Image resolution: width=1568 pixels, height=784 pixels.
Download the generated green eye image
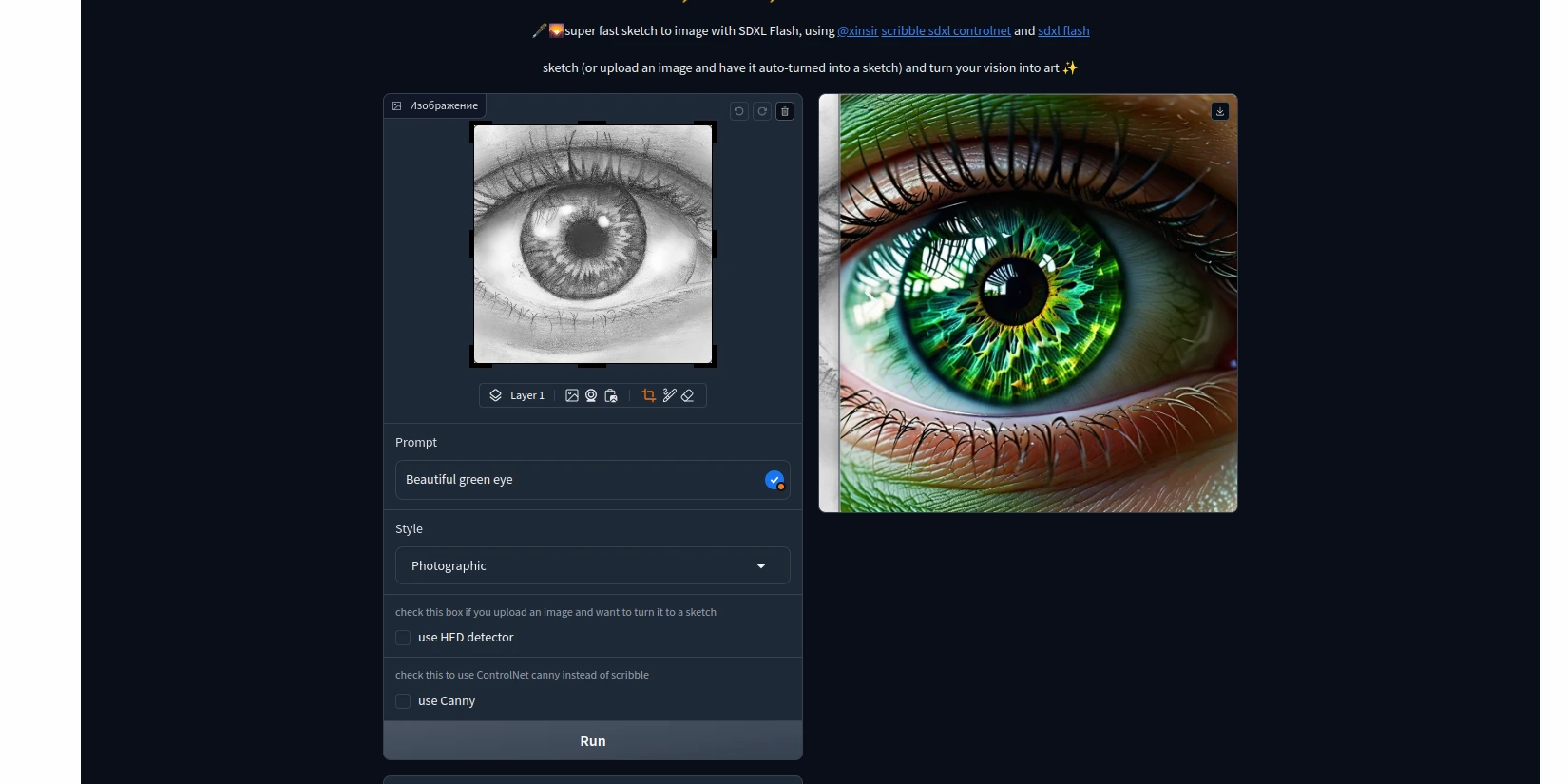click(x=1220, y=111)
